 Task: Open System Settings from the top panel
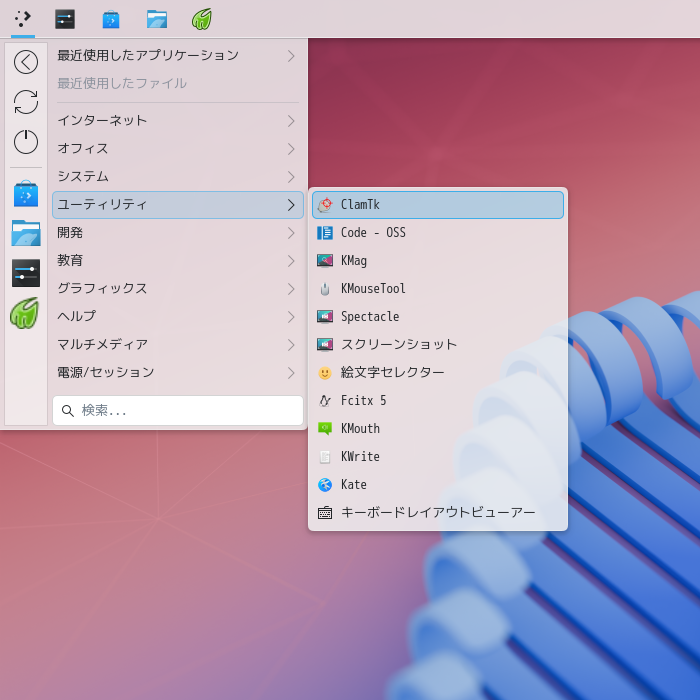(x=65, y=19)
